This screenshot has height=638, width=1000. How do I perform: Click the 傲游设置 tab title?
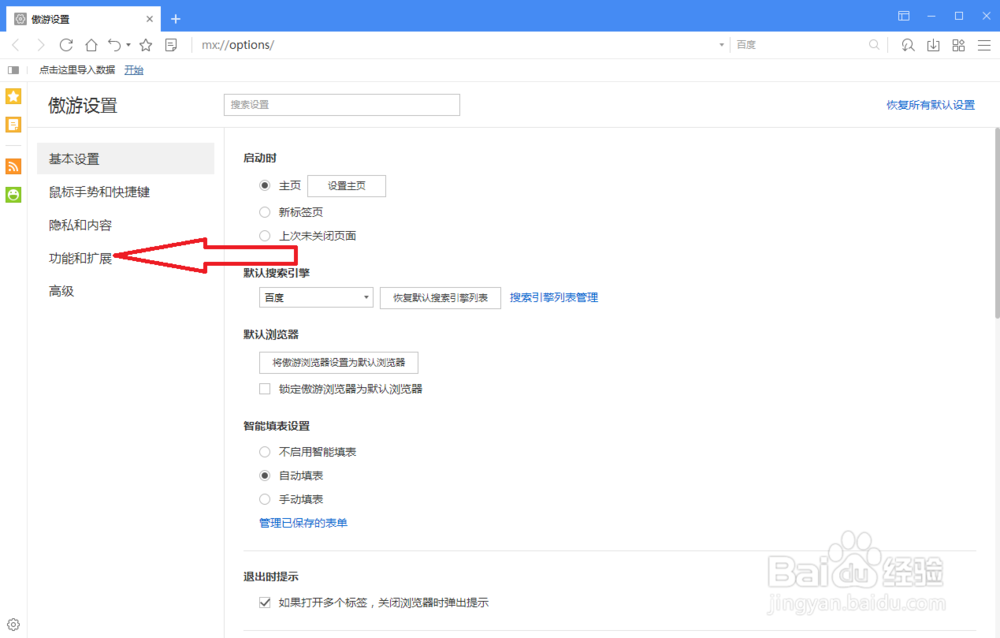click(50, 19)
